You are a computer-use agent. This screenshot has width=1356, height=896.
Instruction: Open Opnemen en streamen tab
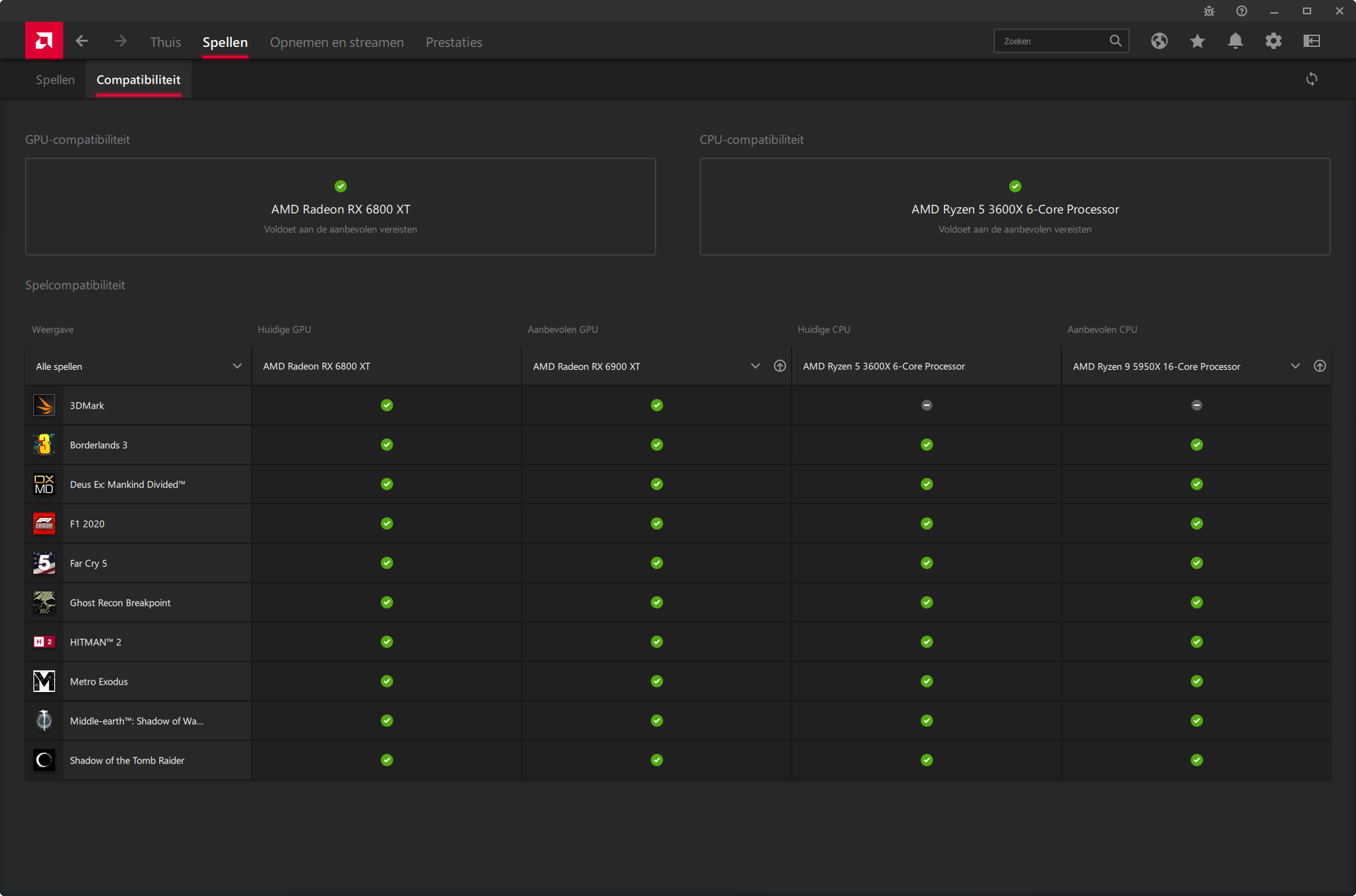click(x=337, y=42)
